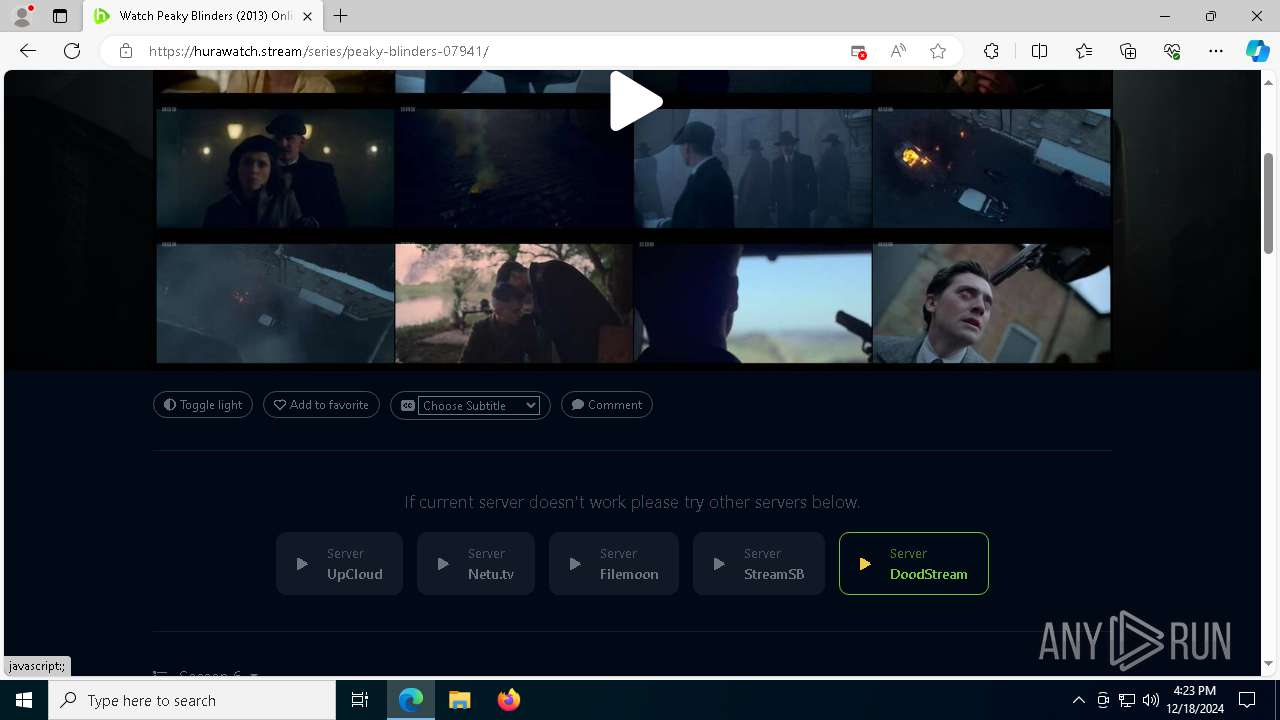Show hidden tray icons
The height and width of the screenshot is (720, 1280).
pyautogui.click(x=1078, y=700)
